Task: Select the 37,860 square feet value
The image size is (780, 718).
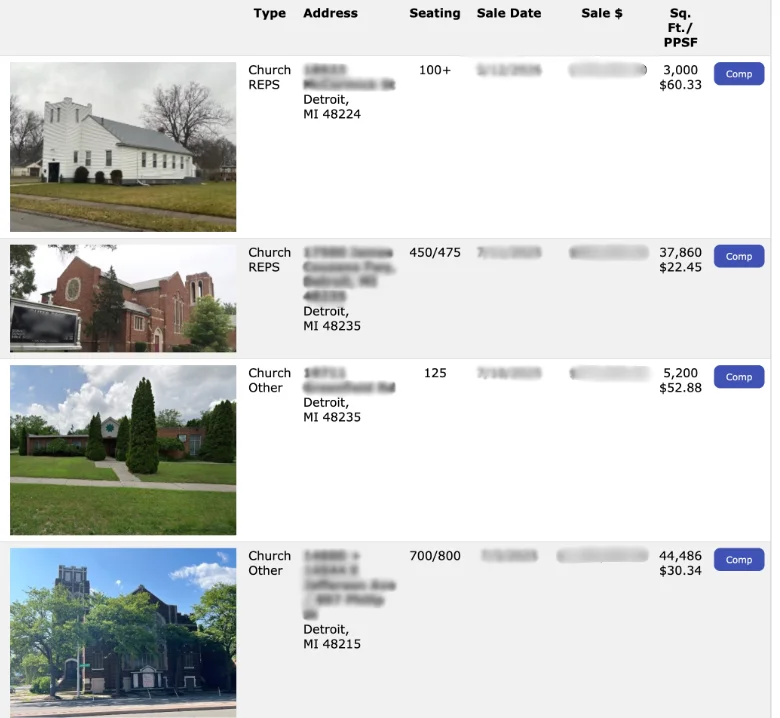Action: pos(681,253)
